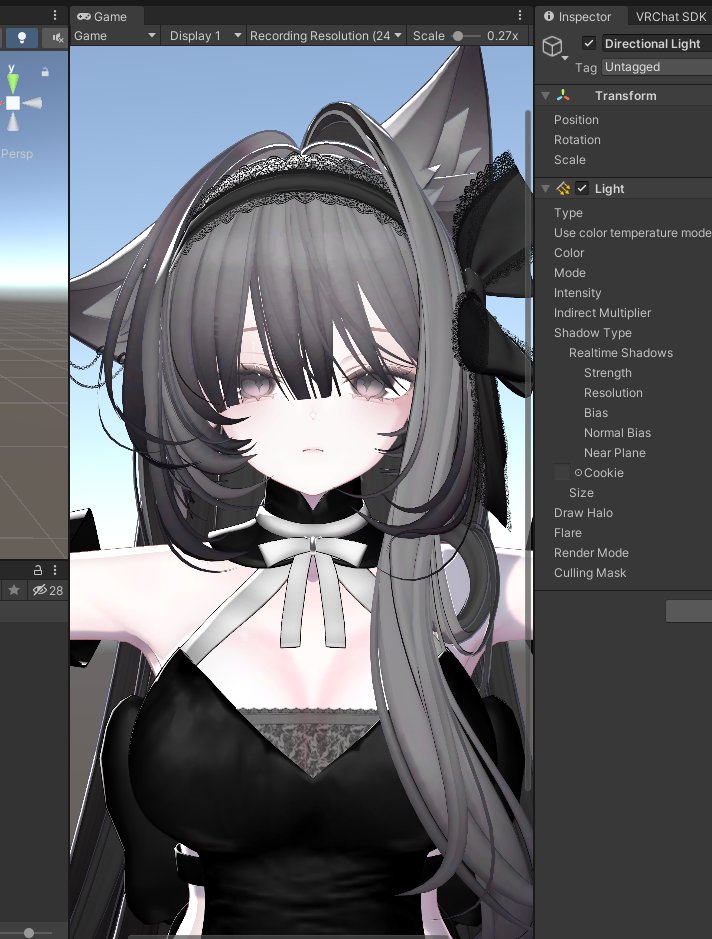Toggle hidden items eye icon showing 28
712x939 pixels.
(x=48, y=590)
